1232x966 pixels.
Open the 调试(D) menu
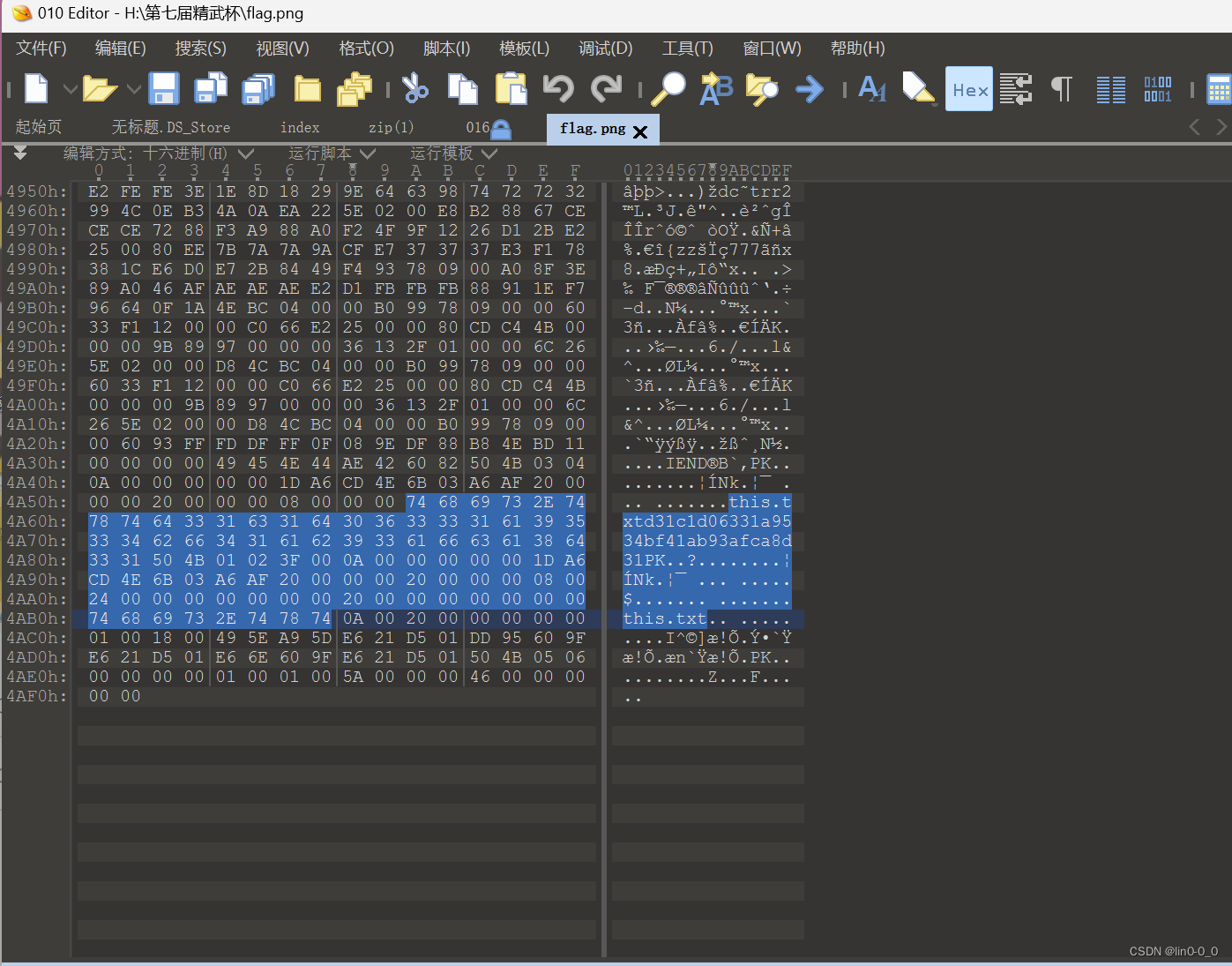(x=606, y=49)
